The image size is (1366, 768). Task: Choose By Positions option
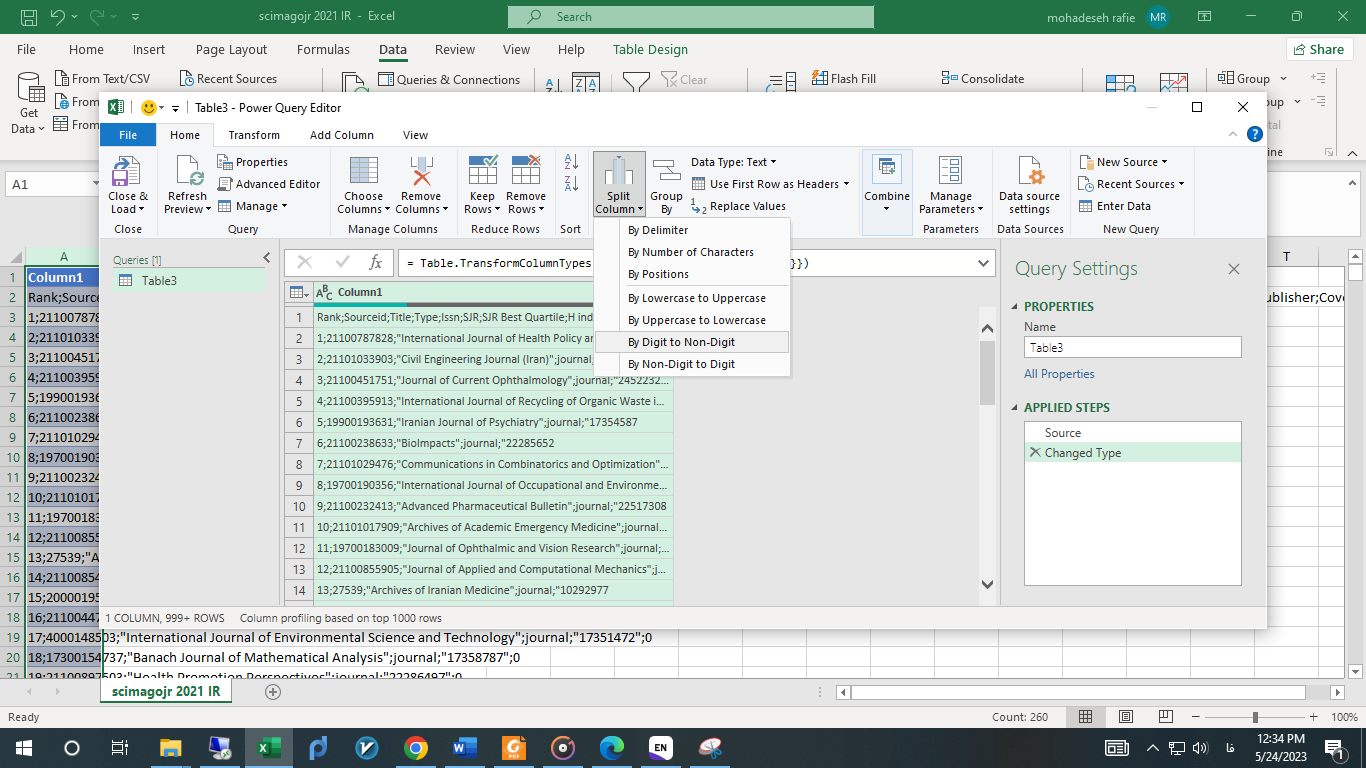pyautogui.click(x=691, y=274)
